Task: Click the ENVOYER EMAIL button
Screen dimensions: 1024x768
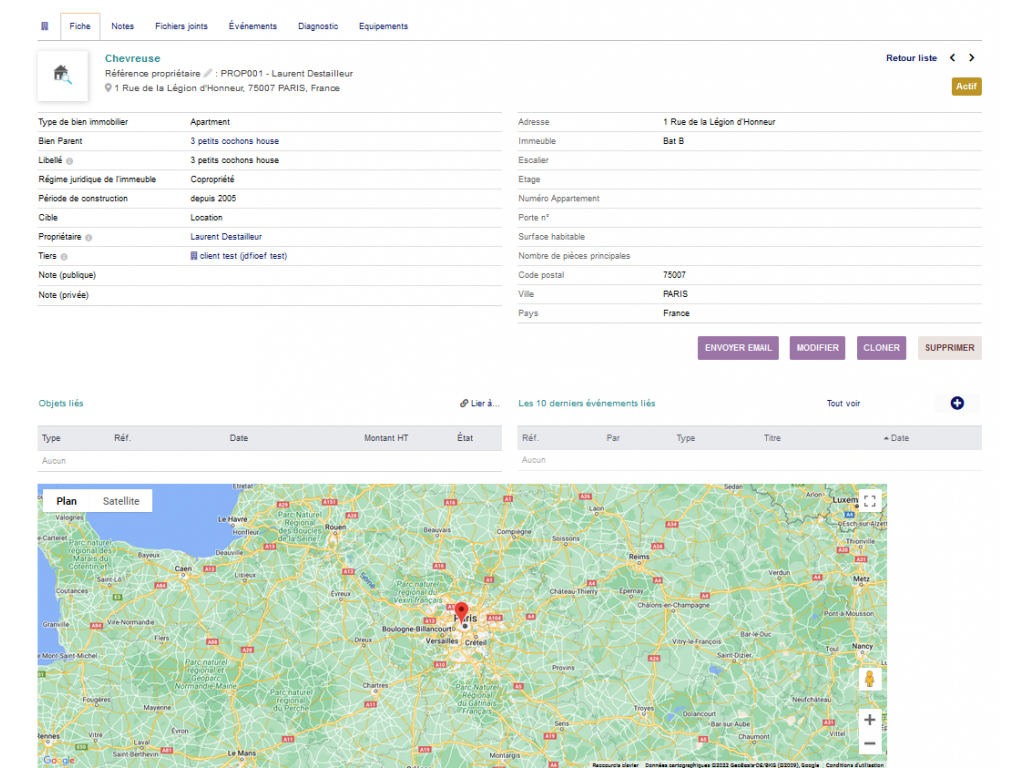Action: [738, 348]
